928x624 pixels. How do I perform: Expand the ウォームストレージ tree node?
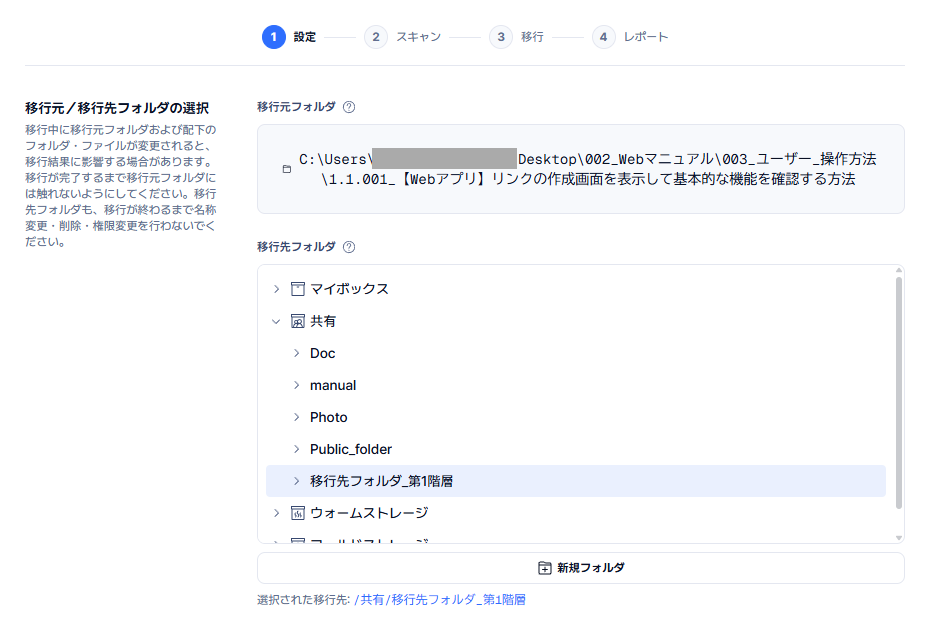(276, 513)
